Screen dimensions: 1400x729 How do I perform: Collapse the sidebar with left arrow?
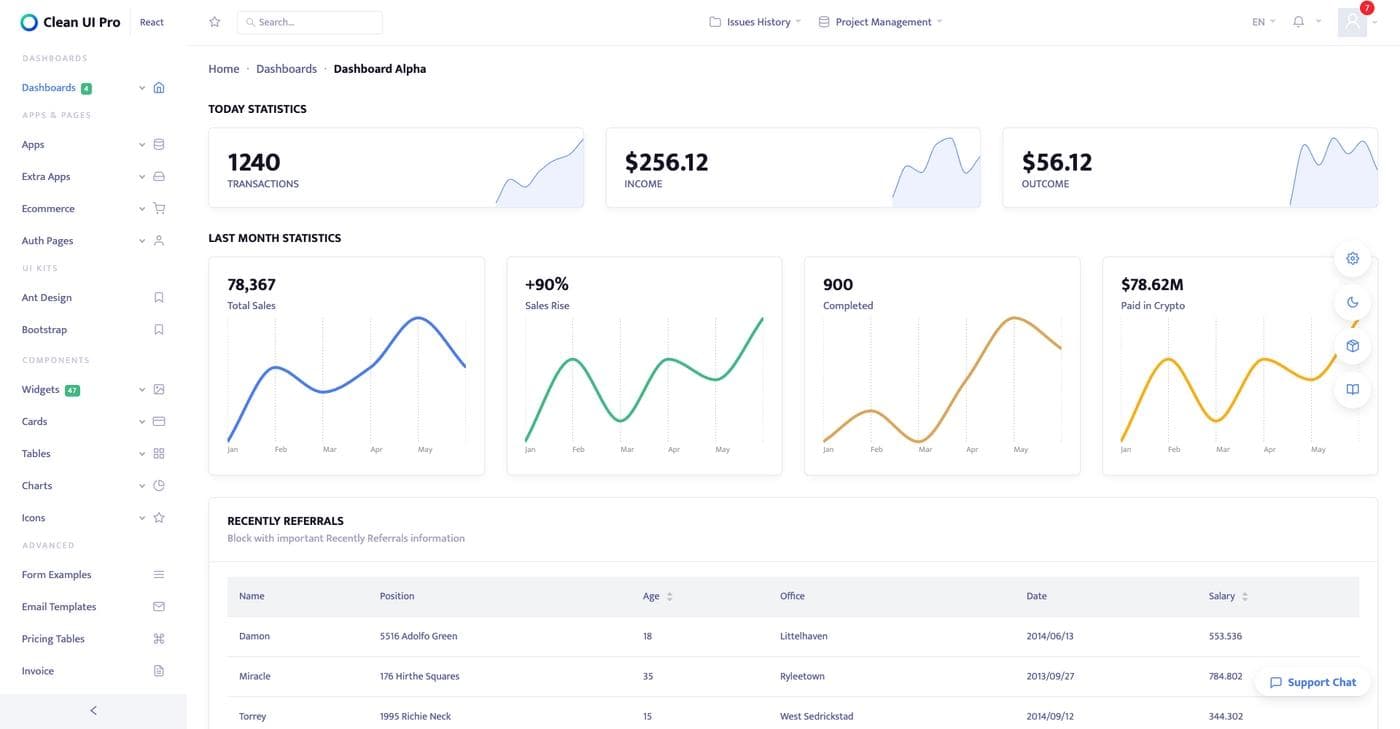click(x=93, y=711)
